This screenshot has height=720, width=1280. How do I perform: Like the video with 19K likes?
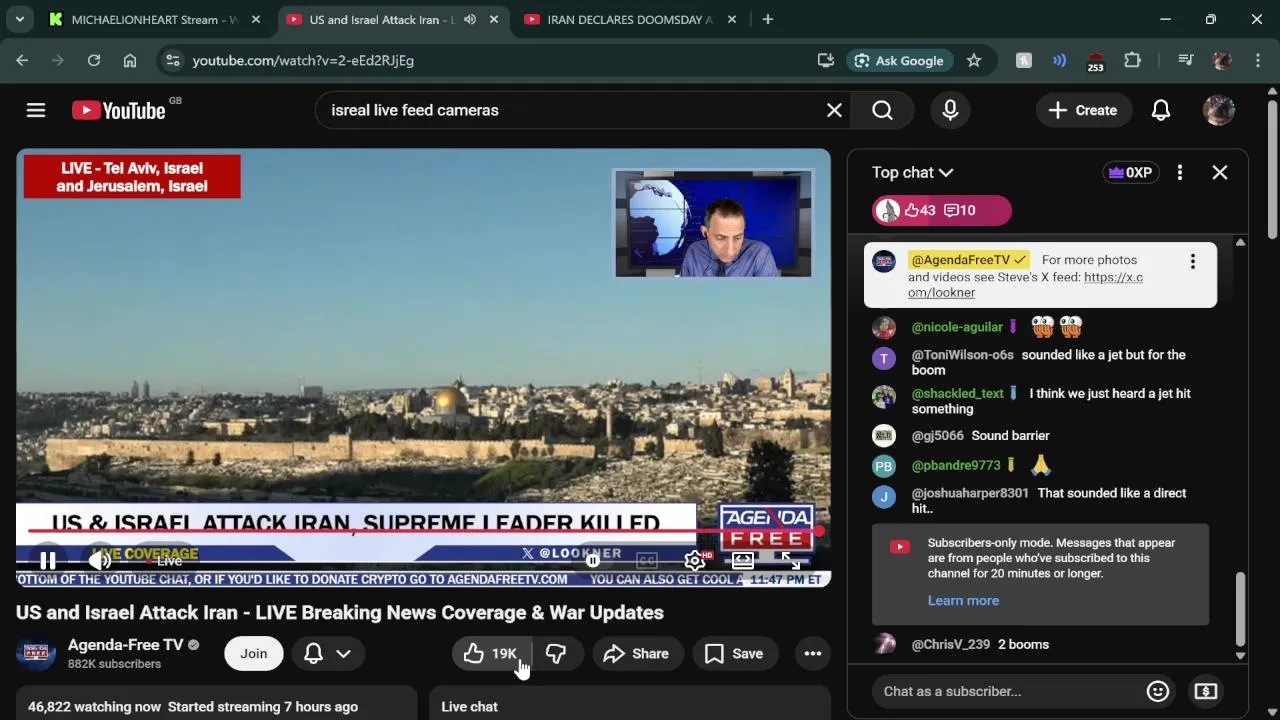coord(490,654)
